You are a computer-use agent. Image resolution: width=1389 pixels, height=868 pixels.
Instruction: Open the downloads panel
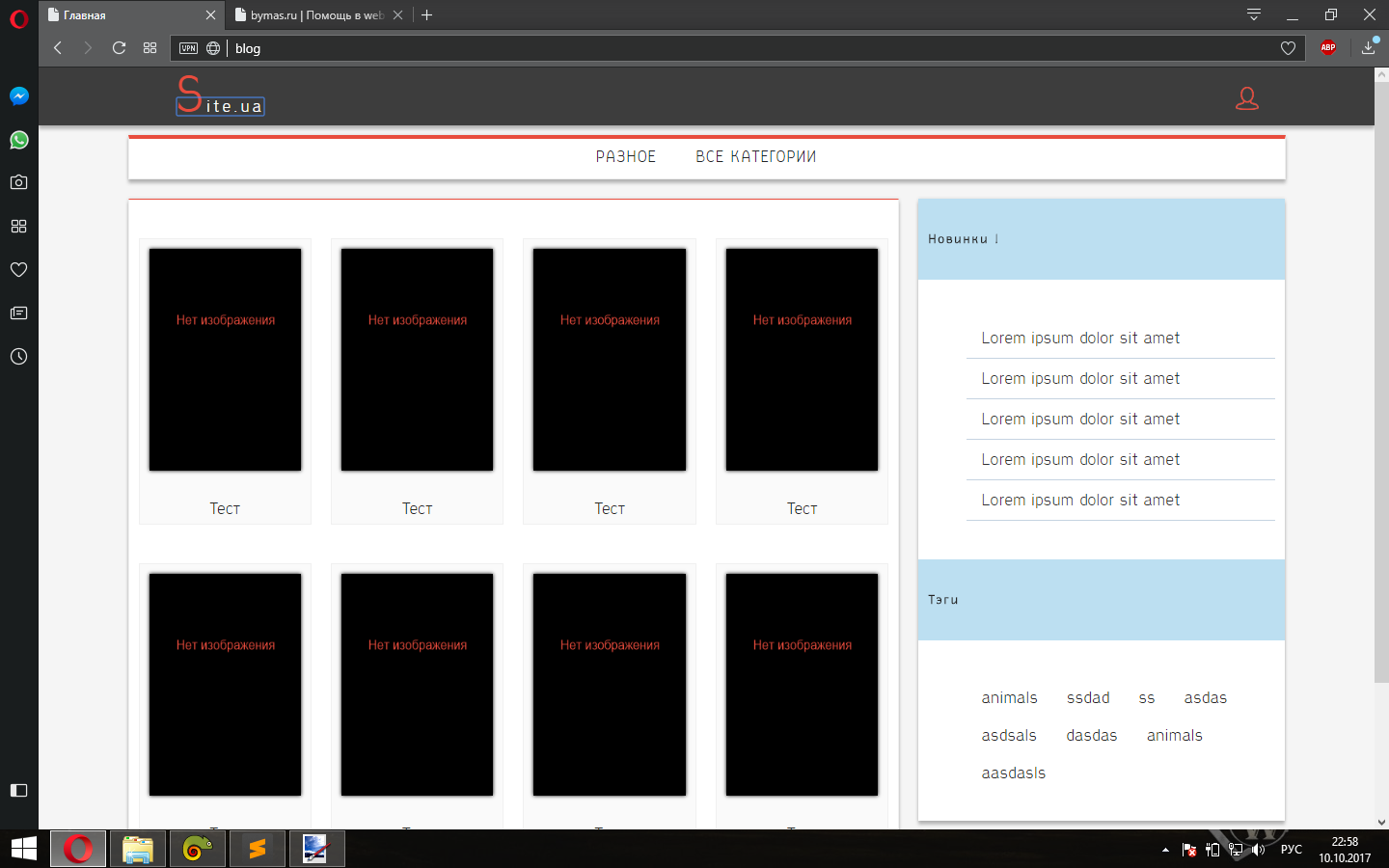pyautogui.click(x=1369, y=47)
